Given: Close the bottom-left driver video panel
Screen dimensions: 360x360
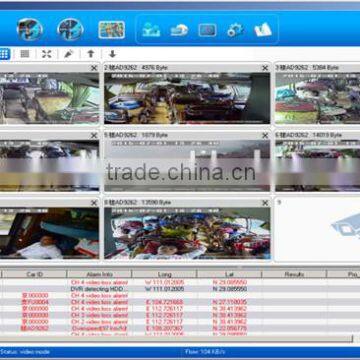Looking at the screenshot, I should (x=94, y=203).
